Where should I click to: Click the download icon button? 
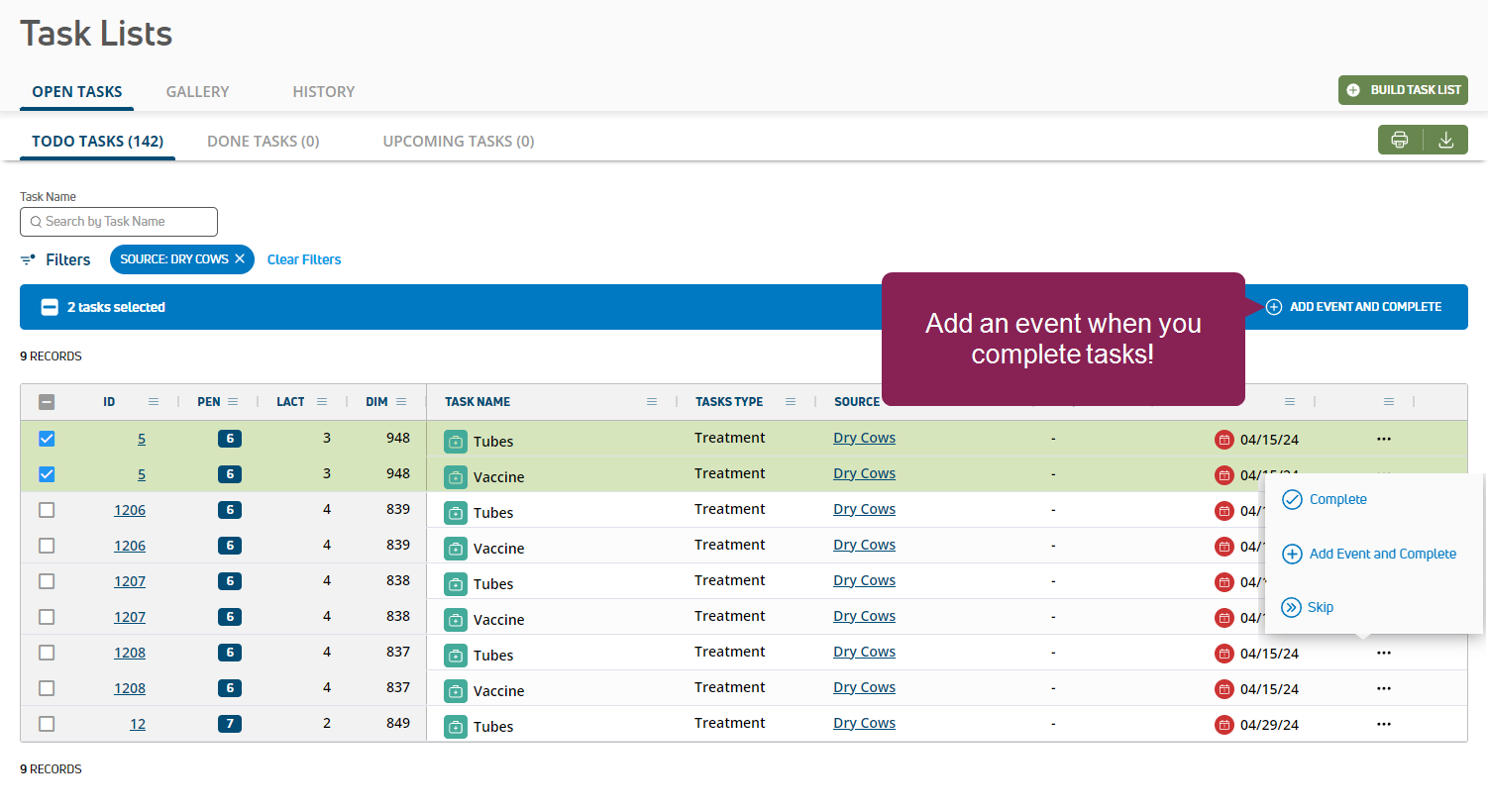(1445, 140)
